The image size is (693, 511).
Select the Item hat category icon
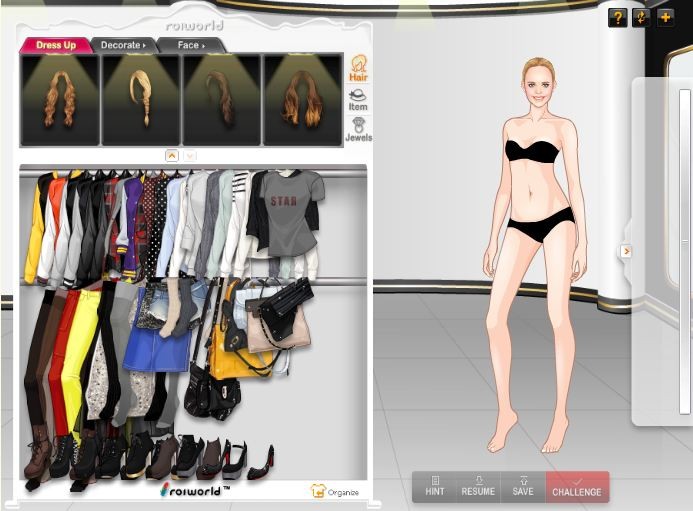point(357,100)
